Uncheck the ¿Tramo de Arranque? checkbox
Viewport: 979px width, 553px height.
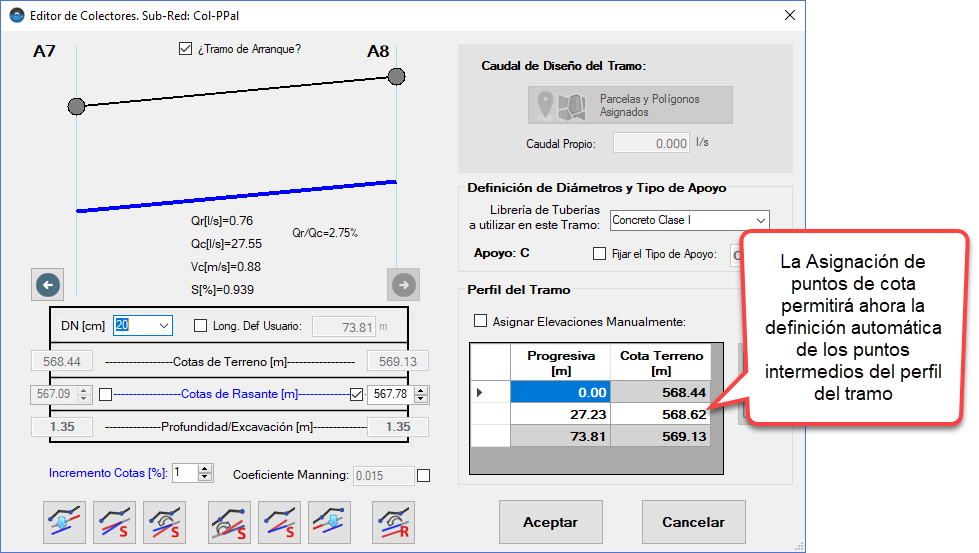[185, 48]
